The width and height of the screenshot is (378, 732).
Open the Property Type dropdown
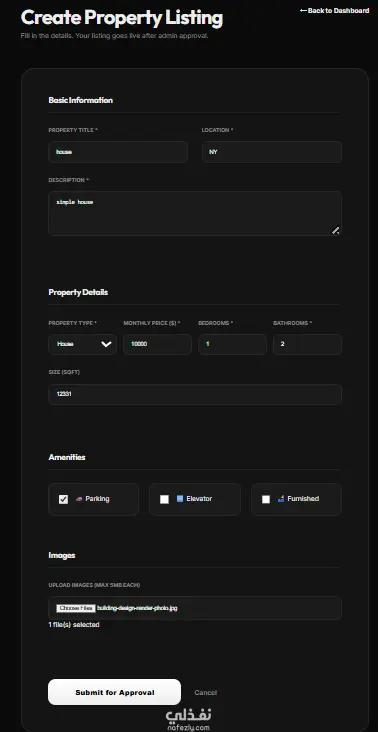point(83,345)
